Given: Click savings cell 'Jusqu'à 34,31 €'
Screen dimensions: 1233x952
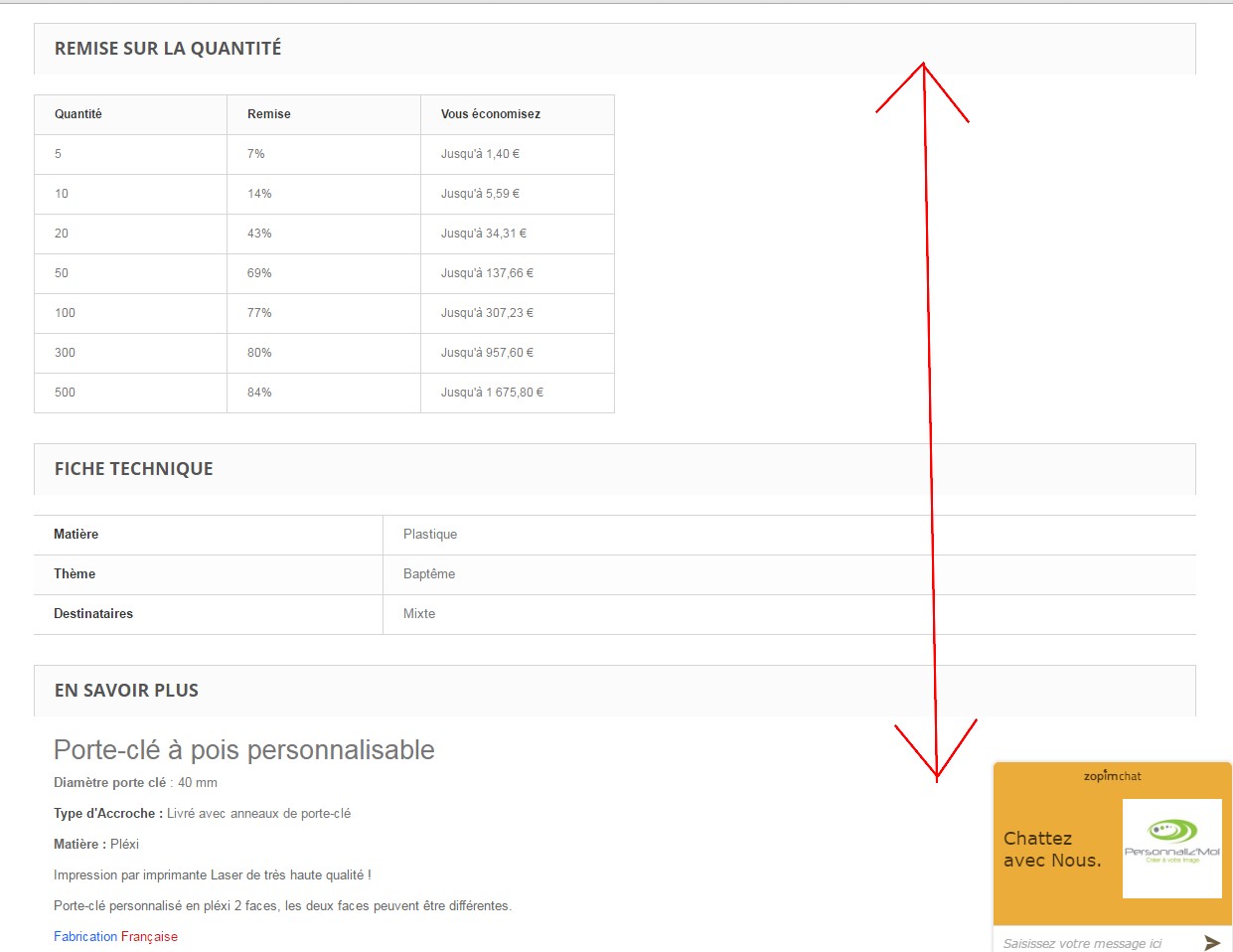Looking at the screenshot, I should (518, 234).
